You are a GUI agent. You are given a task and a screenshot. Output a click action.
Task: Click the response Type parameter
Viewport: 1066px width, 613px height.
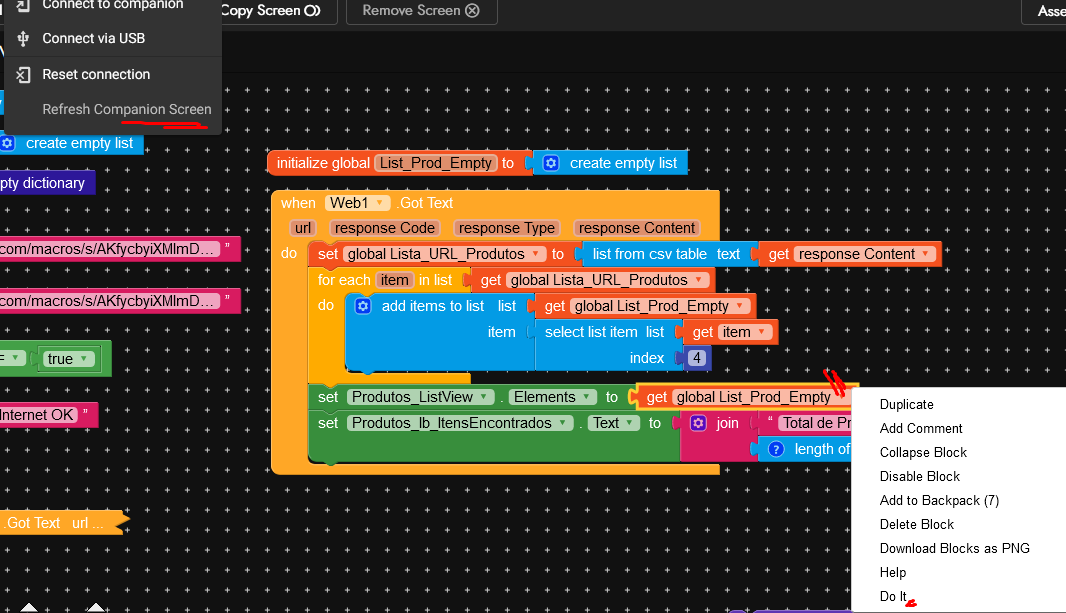click(506, 228)
